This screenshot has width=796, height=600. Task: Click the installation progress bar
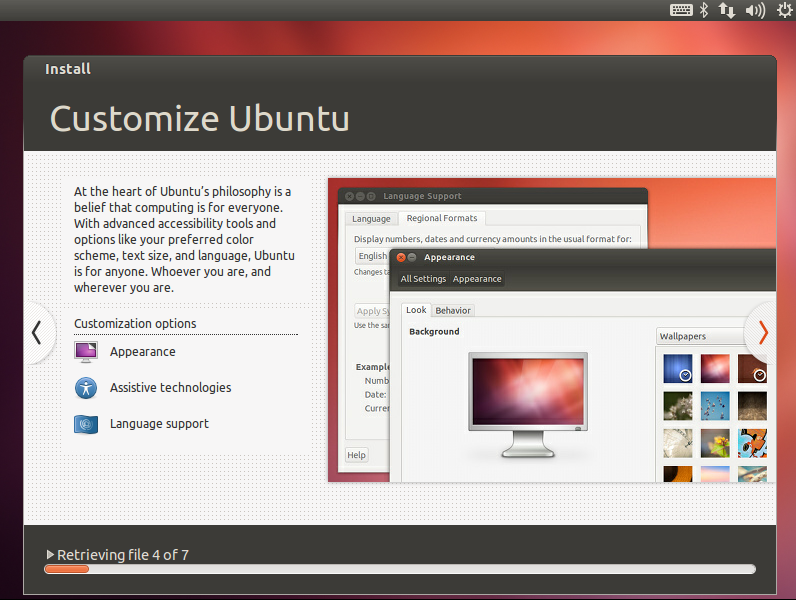pos(400,569)
